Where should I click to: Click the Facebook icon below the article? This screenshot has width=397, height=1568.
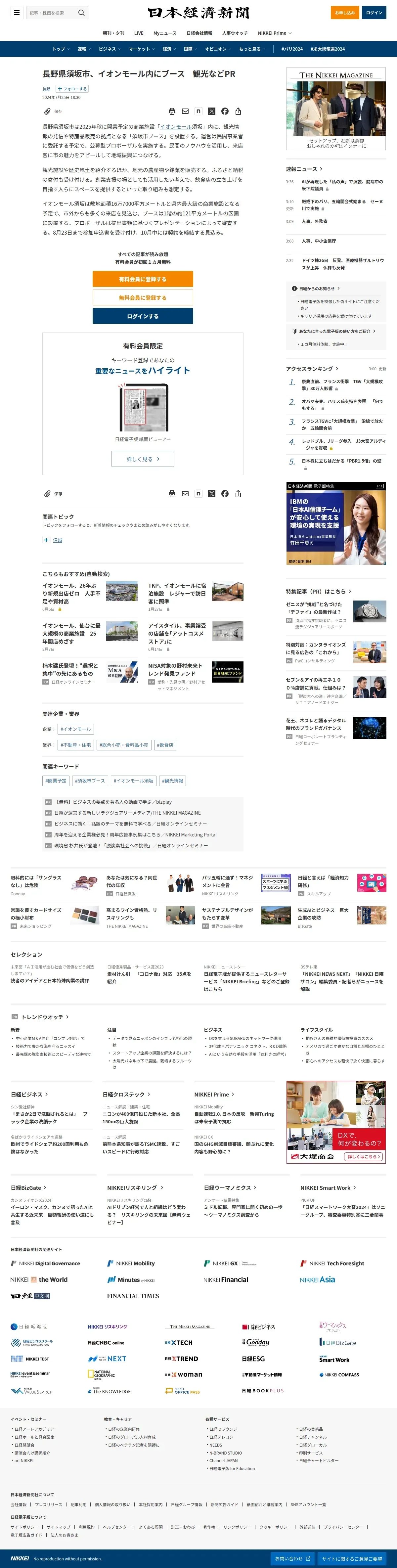225,494
